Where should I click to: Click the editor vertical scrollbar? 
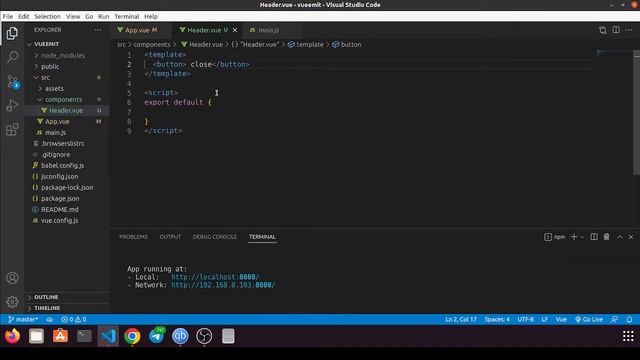636,113
